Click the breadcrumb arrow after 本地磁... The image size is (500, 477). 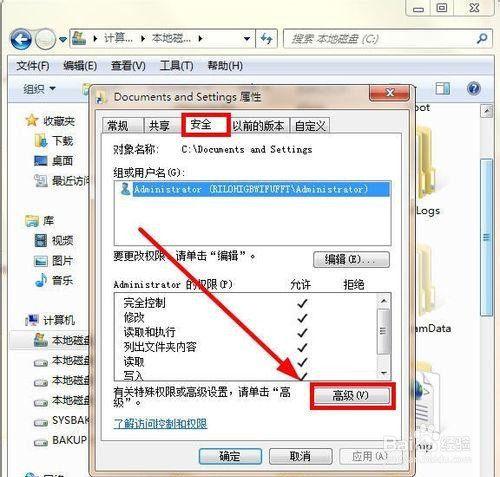(200, 39)
